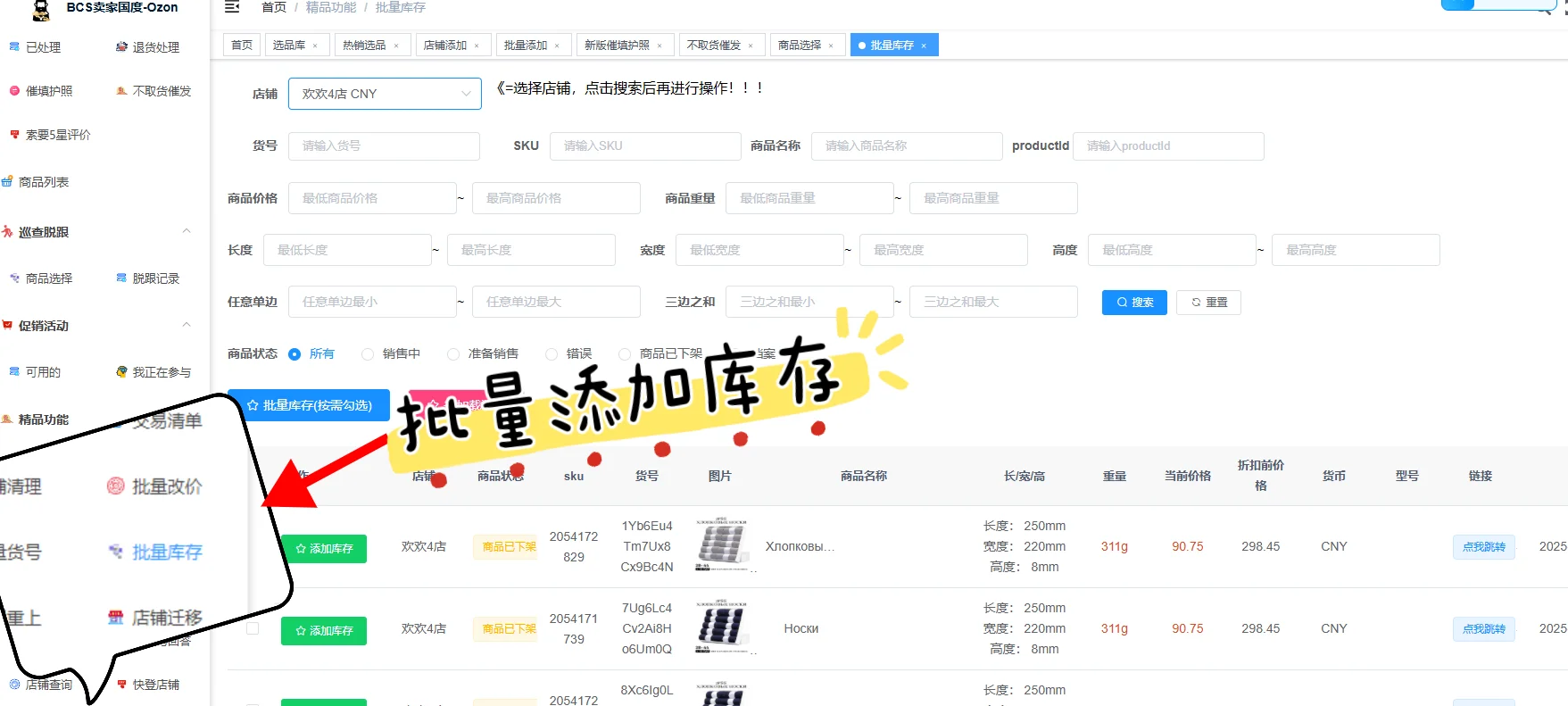Switch to the 批量添加 tab
The width and height of the screenshot is (1568, 706).
pos(526,45)
